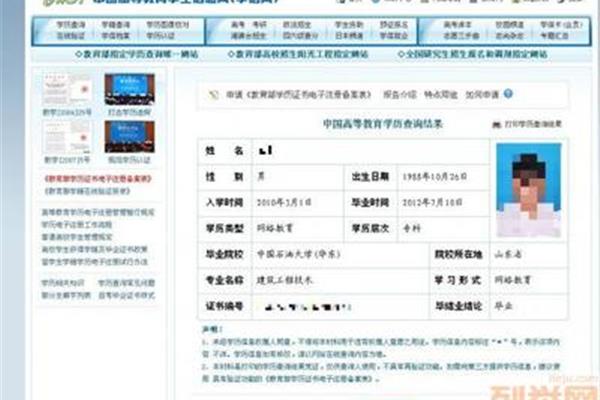Click the blue help question-mark icon
The image size is (600, 400).
(508, 94)
